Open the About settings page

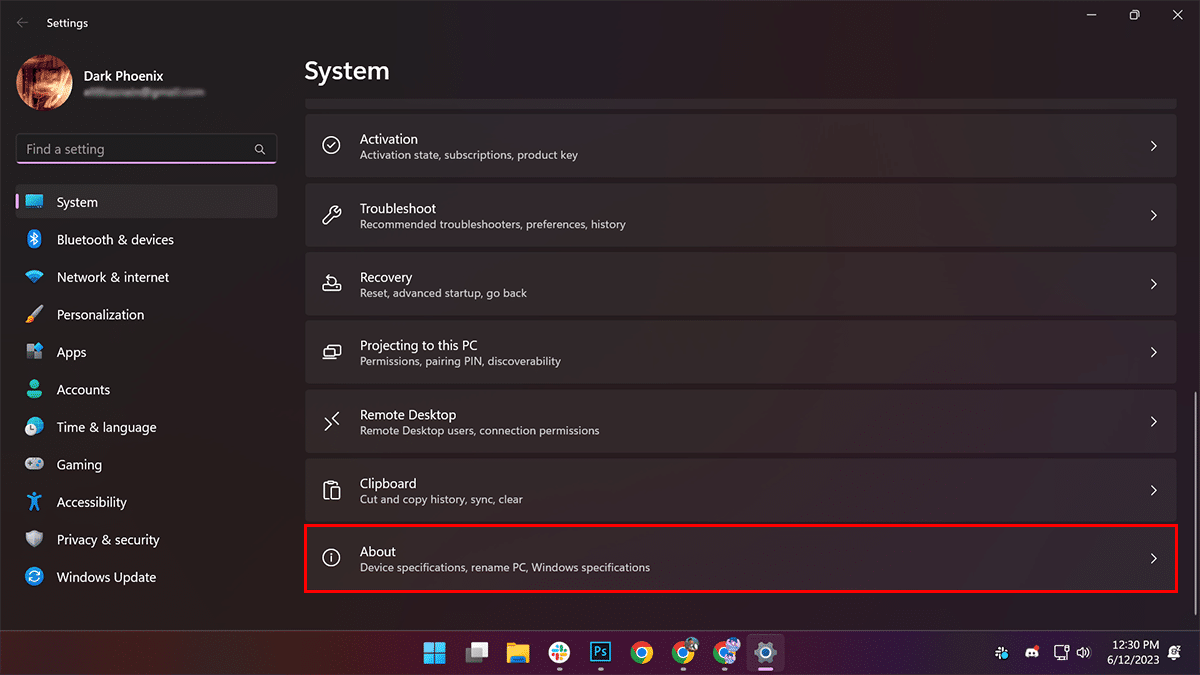click(740, 558)
